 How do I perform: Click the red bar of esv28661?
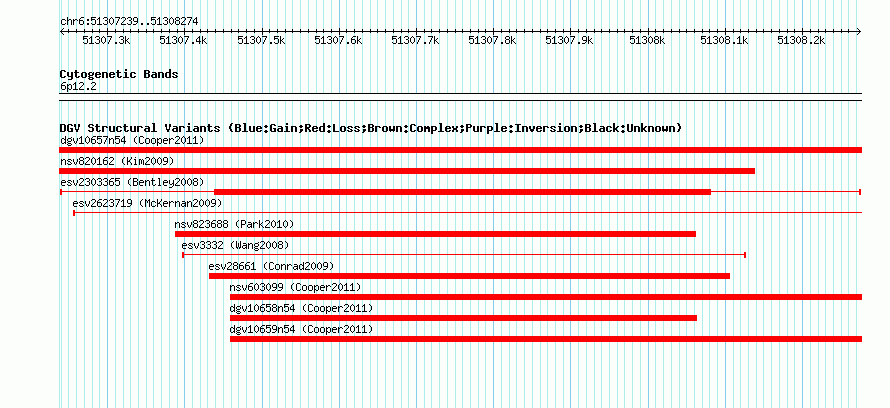tap(469, 276)
